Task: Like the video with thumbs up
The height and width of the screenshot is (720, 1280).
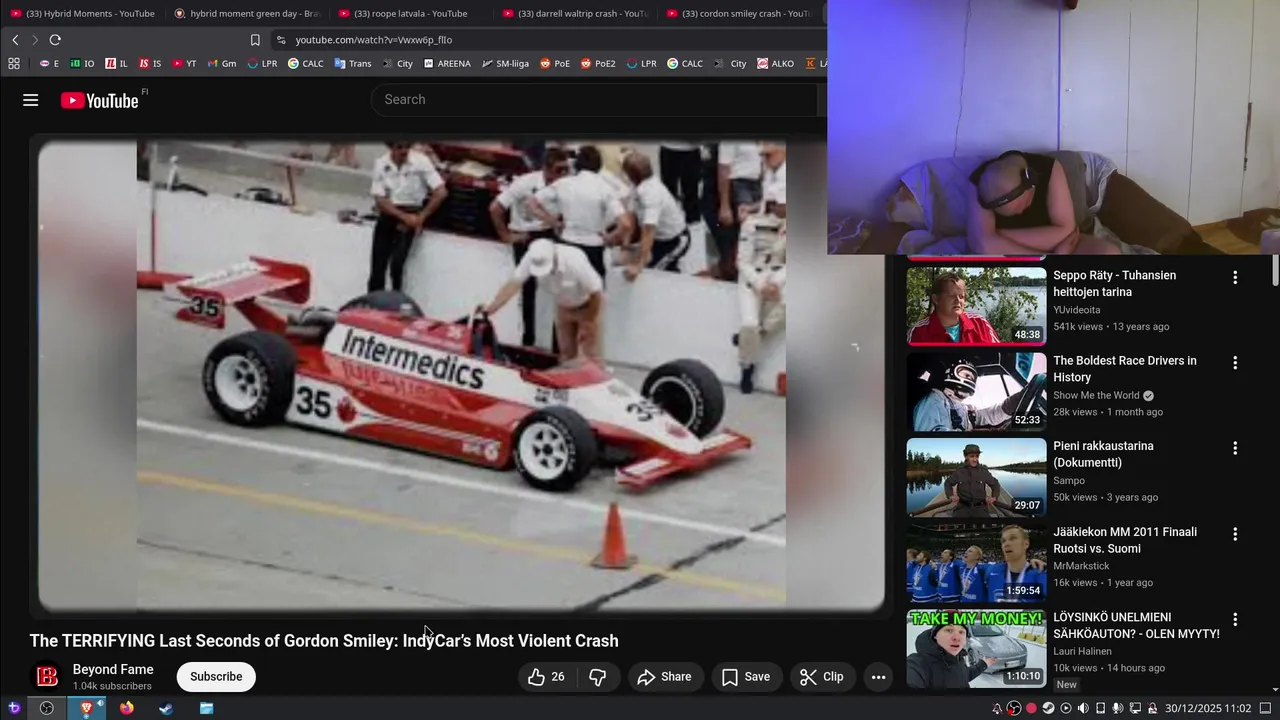Action: point(546,677)
